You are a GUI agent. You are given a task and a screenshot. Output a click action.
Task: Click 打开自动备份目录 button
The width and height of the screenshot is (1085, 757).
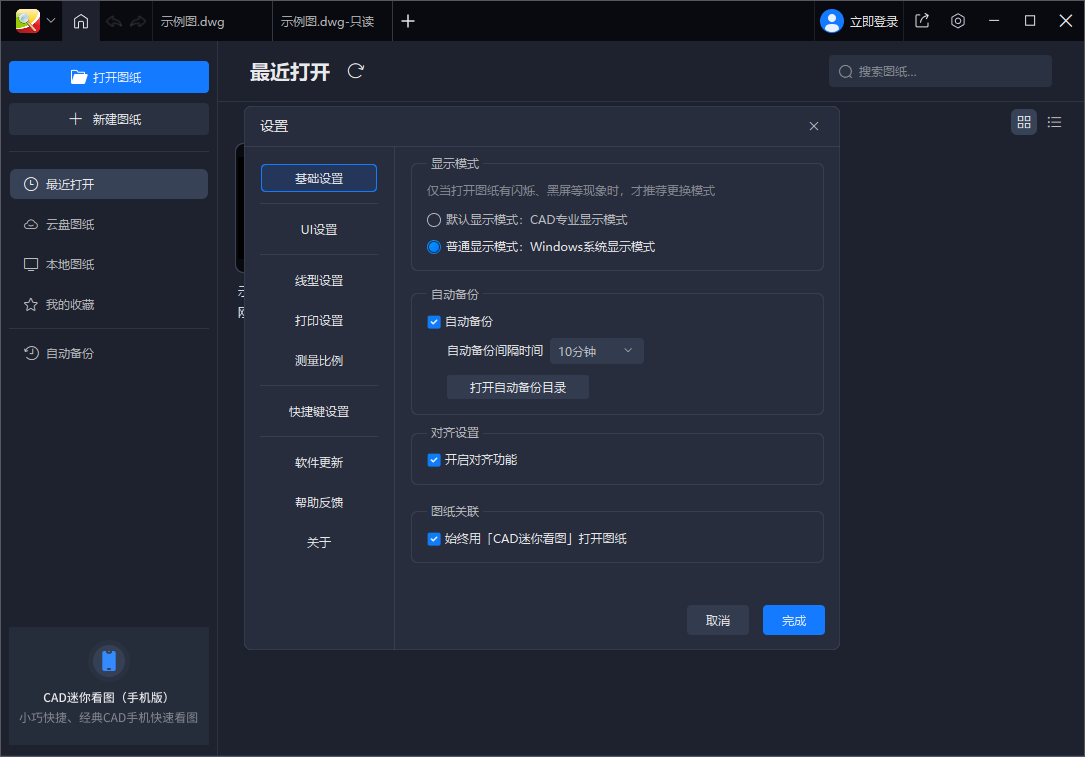coord(518,388)
